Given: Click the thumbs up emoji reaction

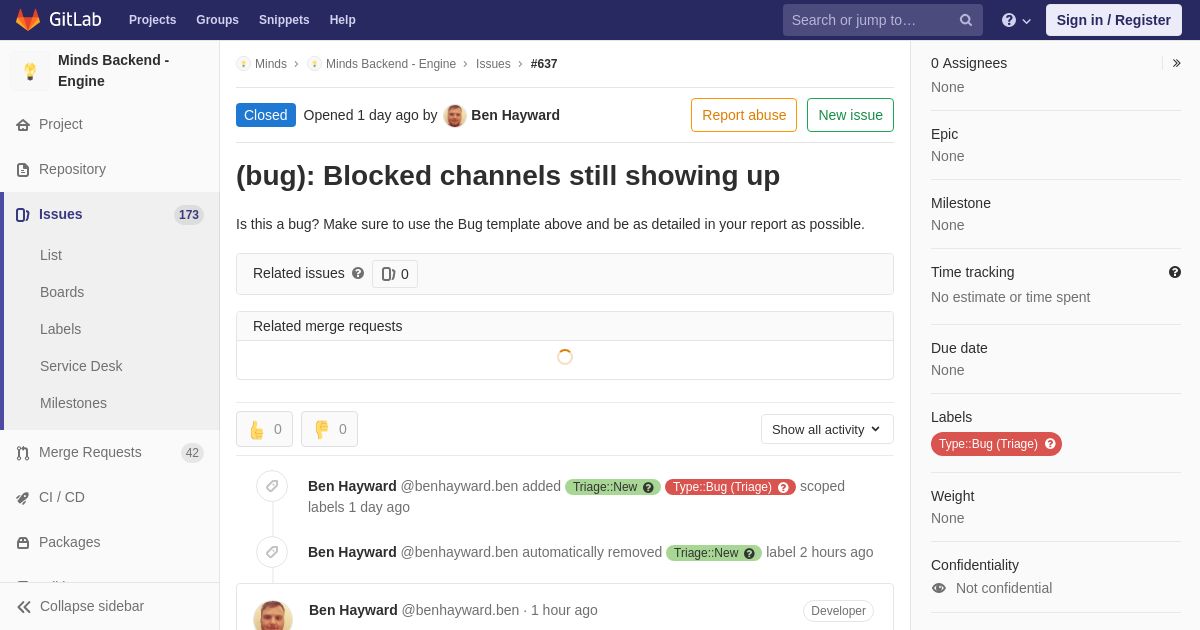Looking at the screenshot, I should point(265,429).
